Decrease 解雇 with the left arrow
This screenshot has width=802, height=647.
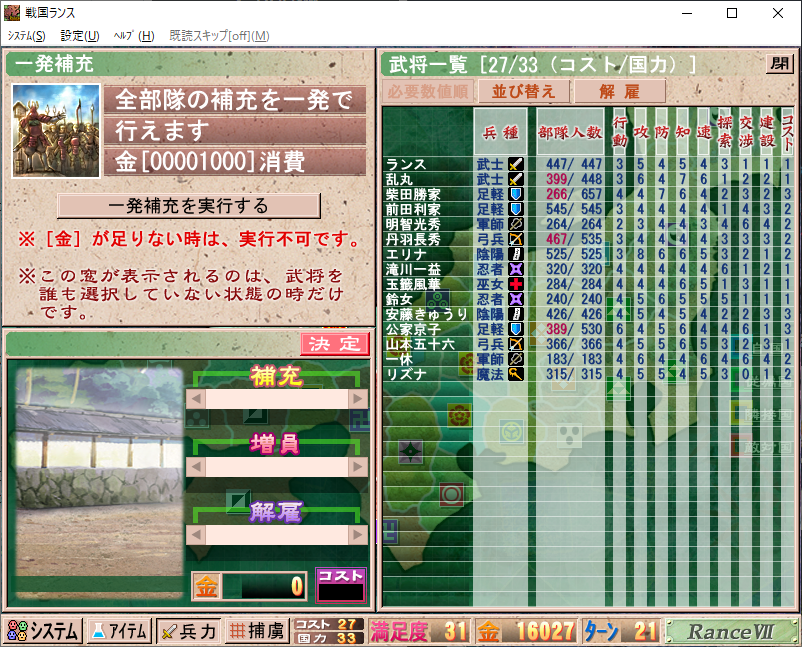coord(196,535)
